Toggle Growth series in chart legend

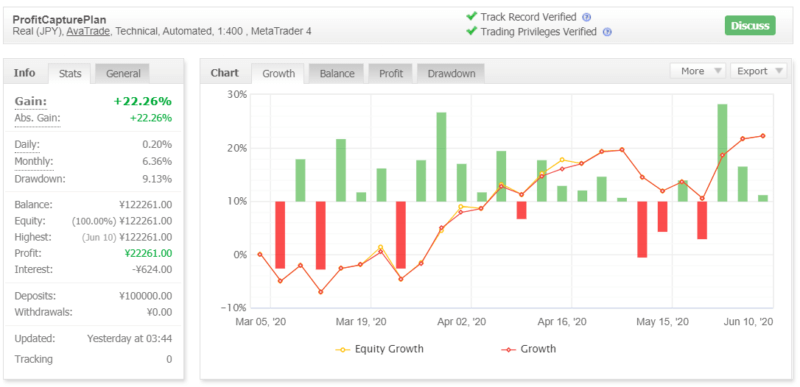pos(529,349)
